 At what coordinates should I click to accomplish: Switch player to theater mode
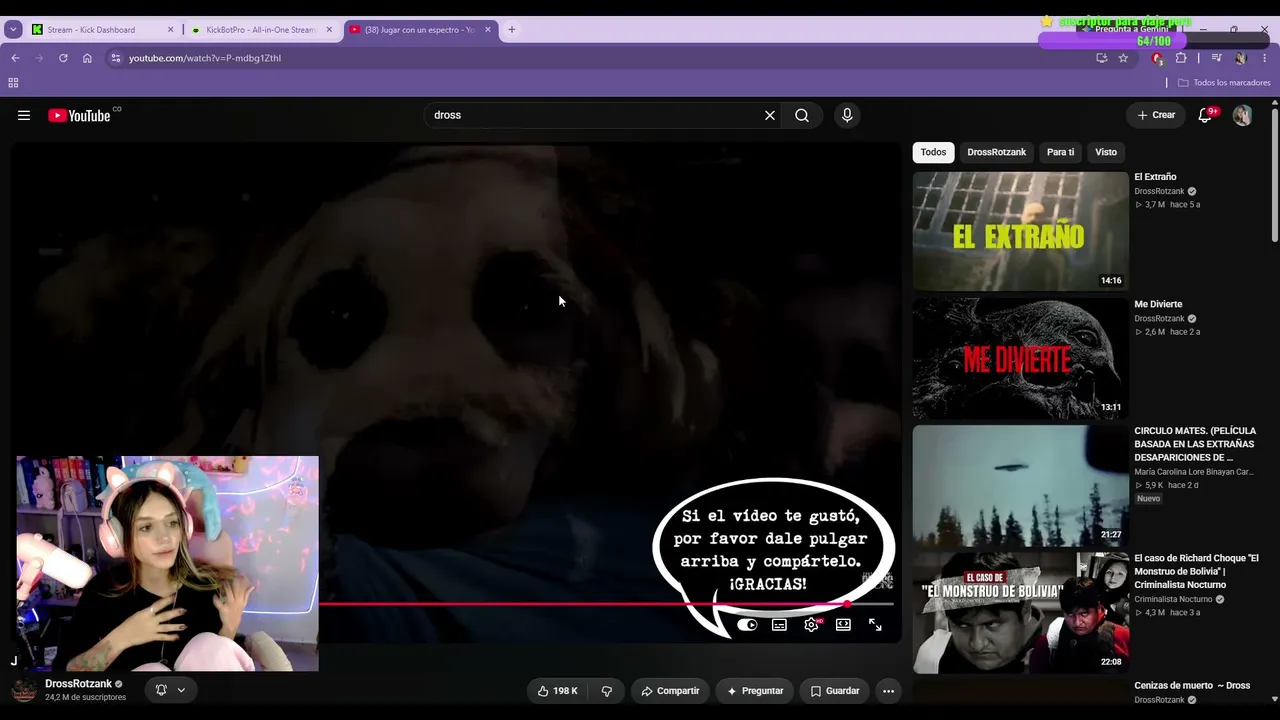843,625
